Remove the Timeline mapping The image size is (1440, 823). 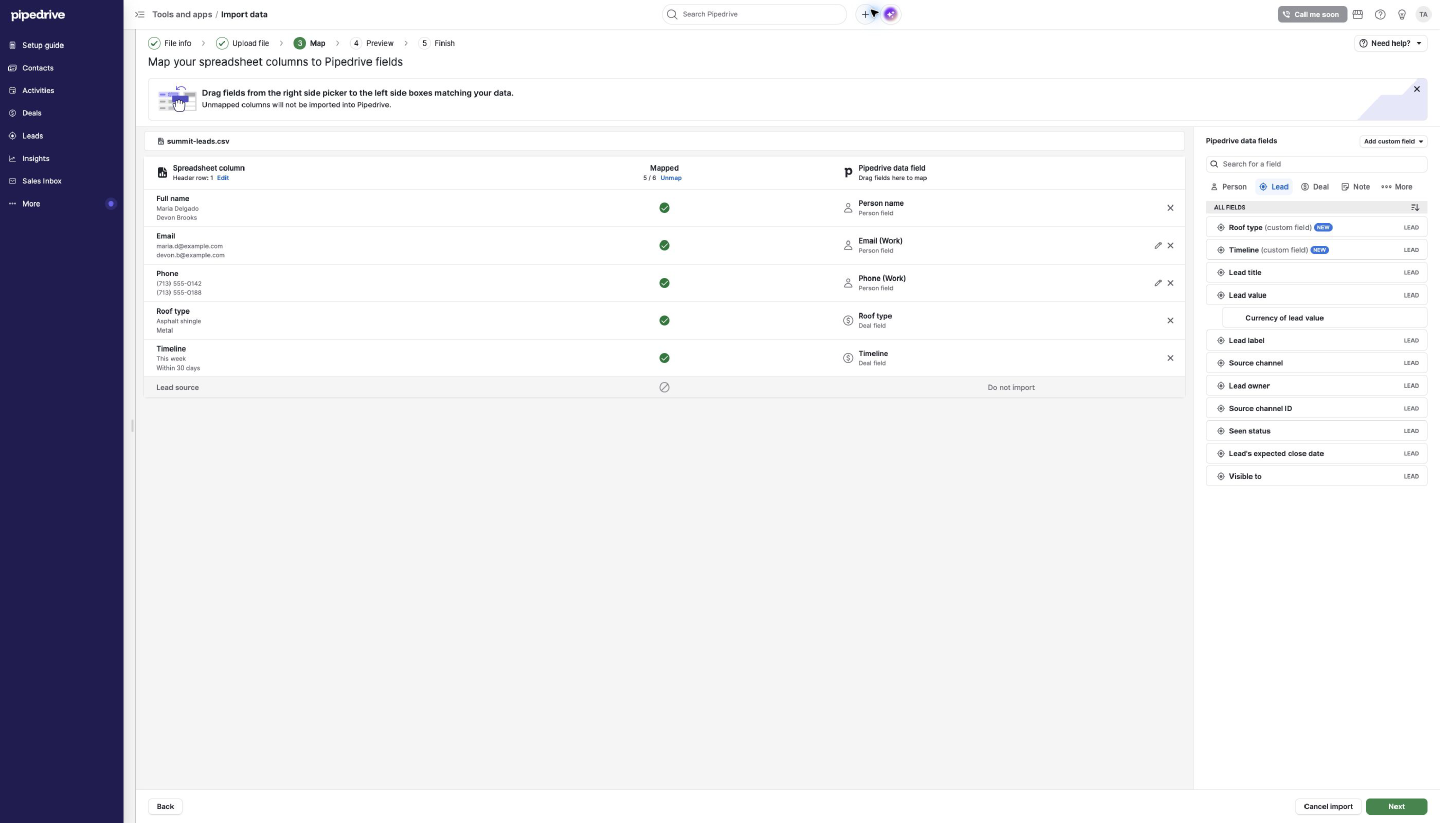[x=1170, y=358]
